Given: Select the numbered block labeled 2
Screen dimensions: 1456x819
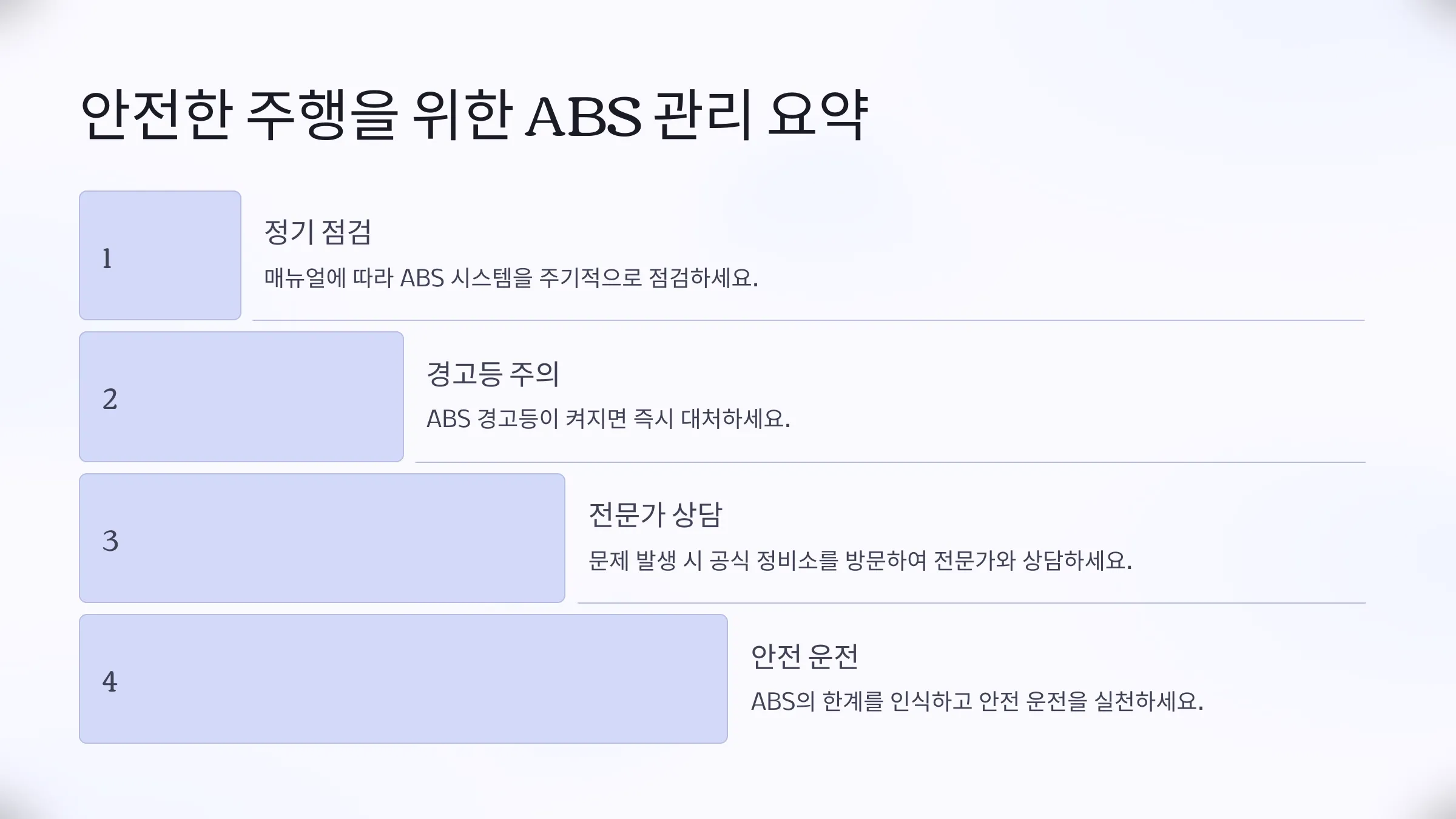Looking at the screenshot, I should click(241, 397).
